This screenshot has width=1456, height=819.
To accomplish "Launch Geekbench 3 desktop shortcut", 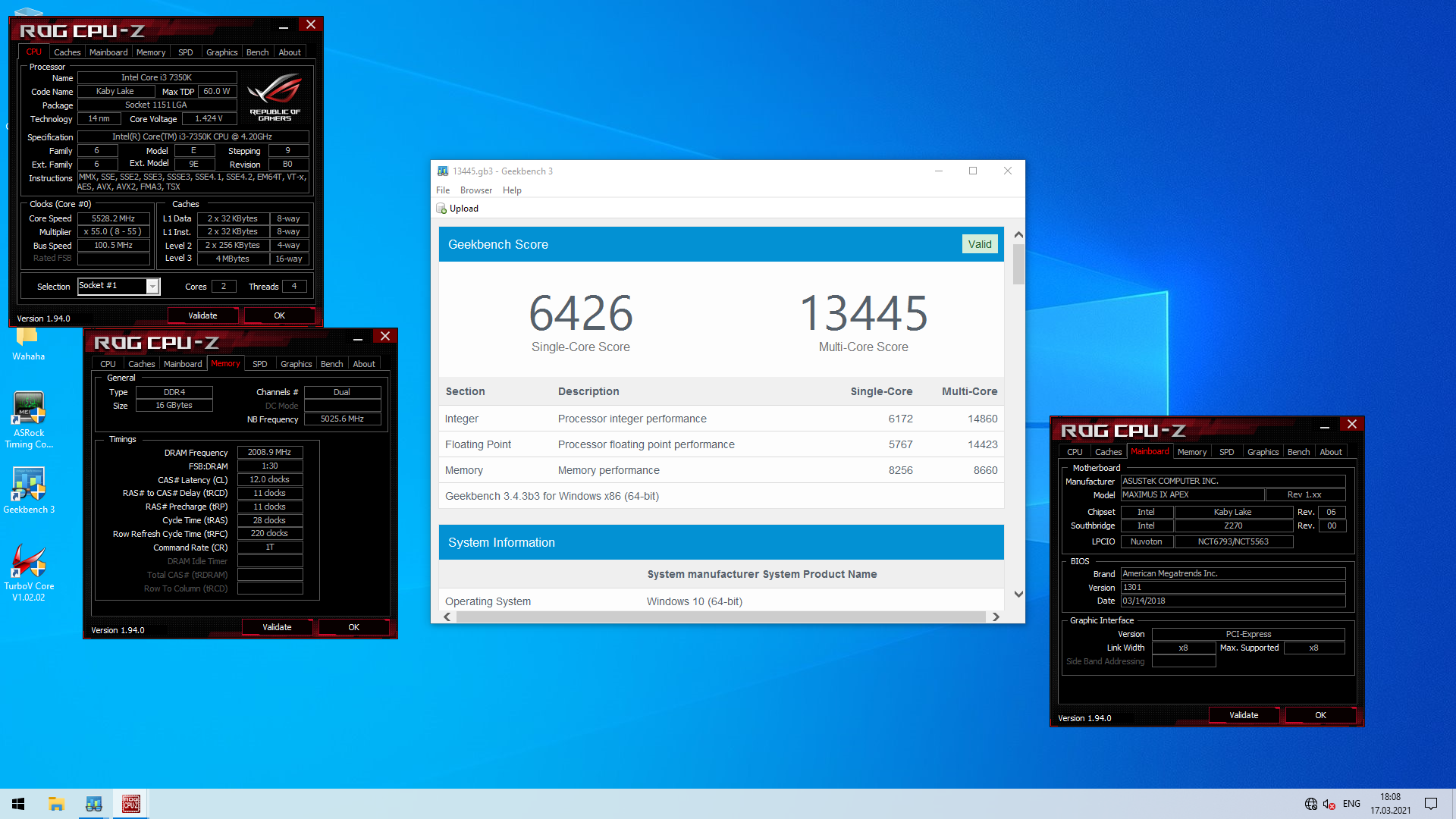I will click(x=29, y=490).
